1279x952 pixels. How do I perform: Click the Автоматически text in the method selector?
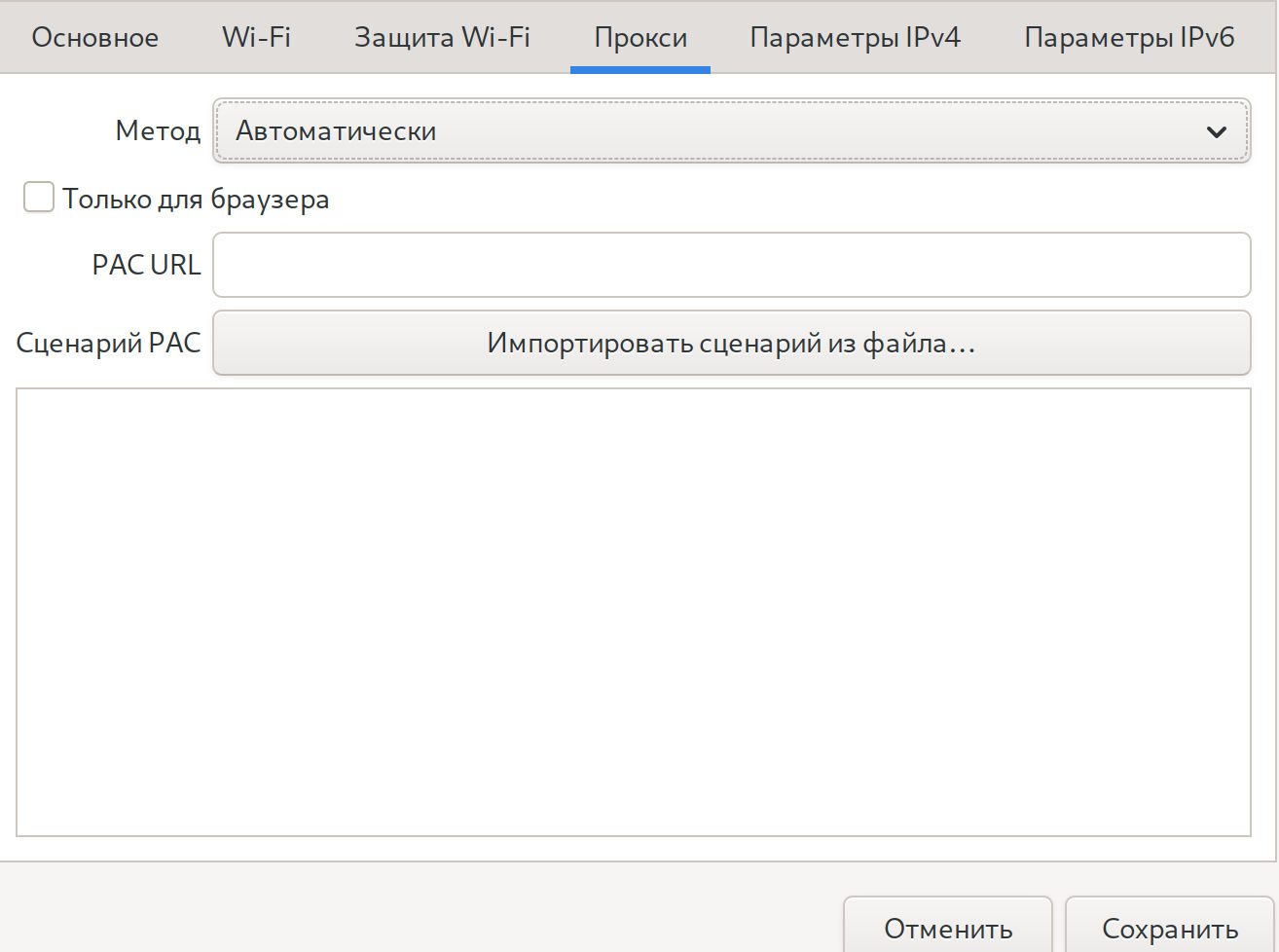click(336, 130)
